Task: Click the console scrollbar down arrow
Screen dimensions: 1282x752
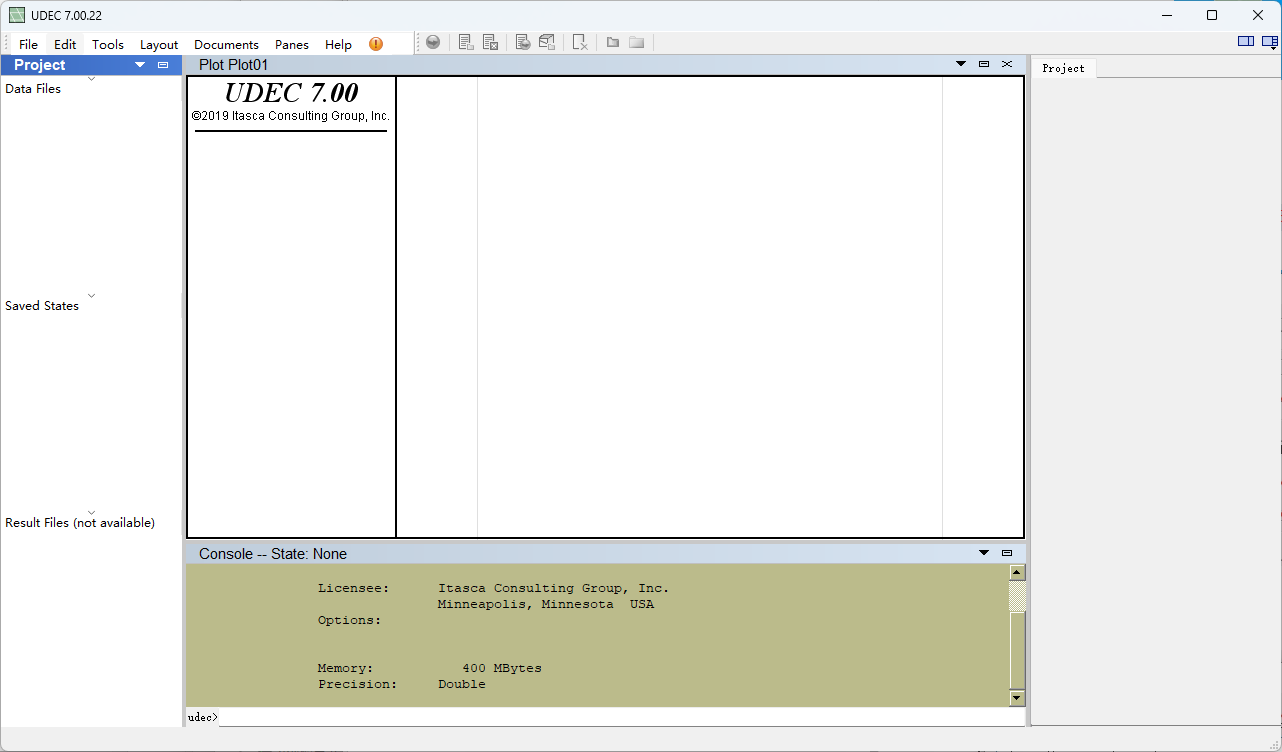Action: point(1017,698)
